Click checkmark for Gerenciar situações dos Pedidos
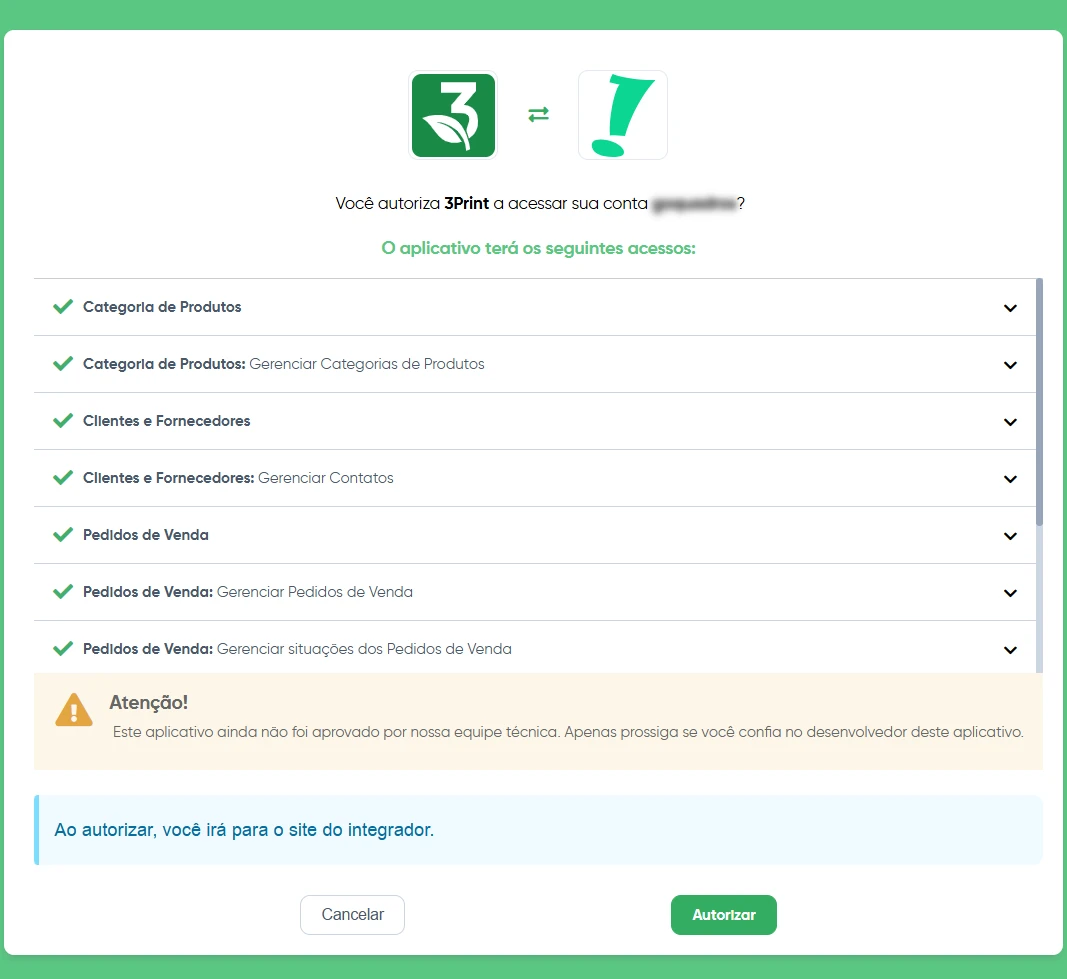This screenshot has height=979, width=1067. coord(63,649)
